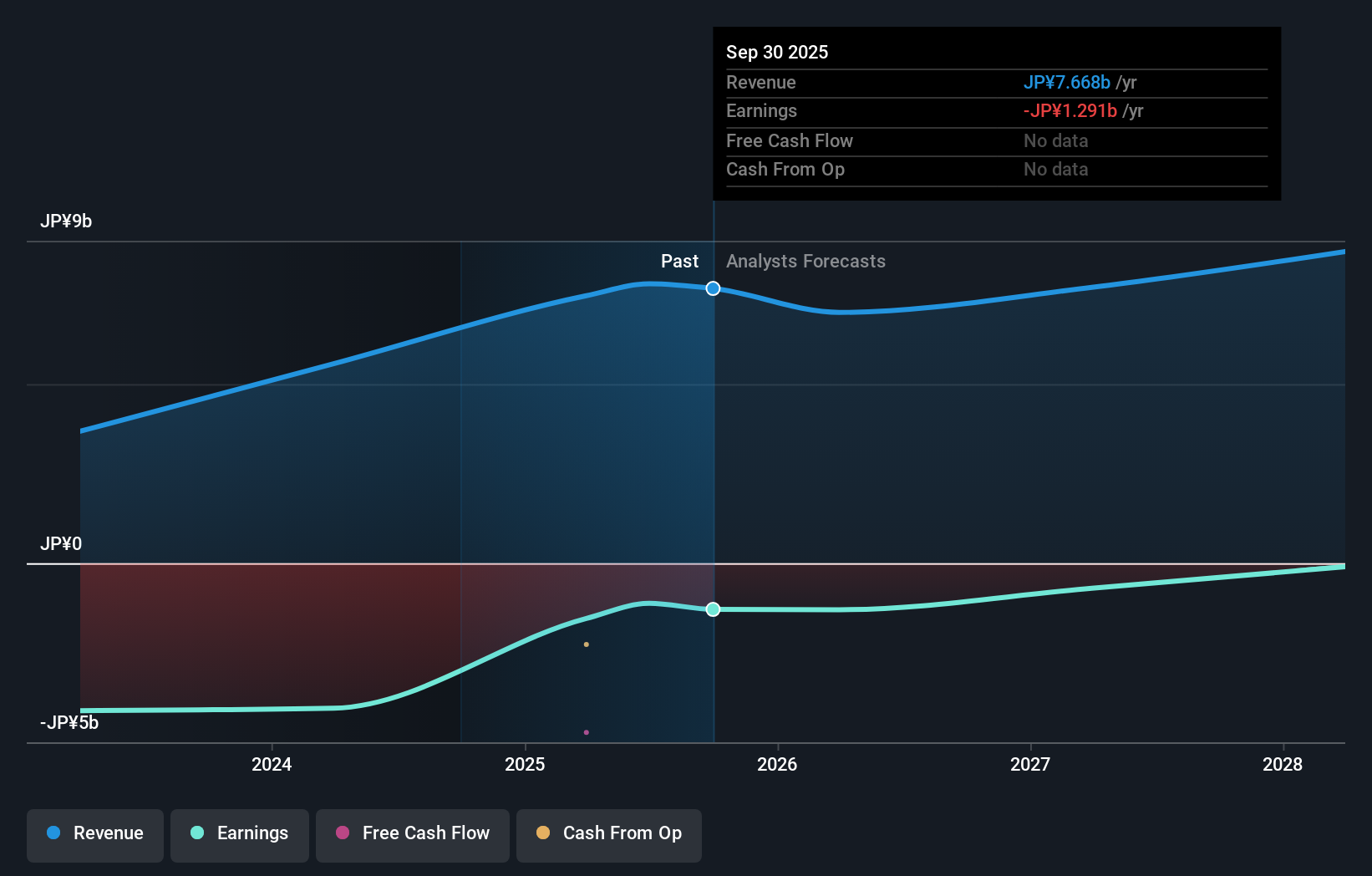The height and width of the screenshot is (876, 1372).
Task: Click the highlighted Earnings data point marker
Action: pyautogui.click(x=713, y=610)
